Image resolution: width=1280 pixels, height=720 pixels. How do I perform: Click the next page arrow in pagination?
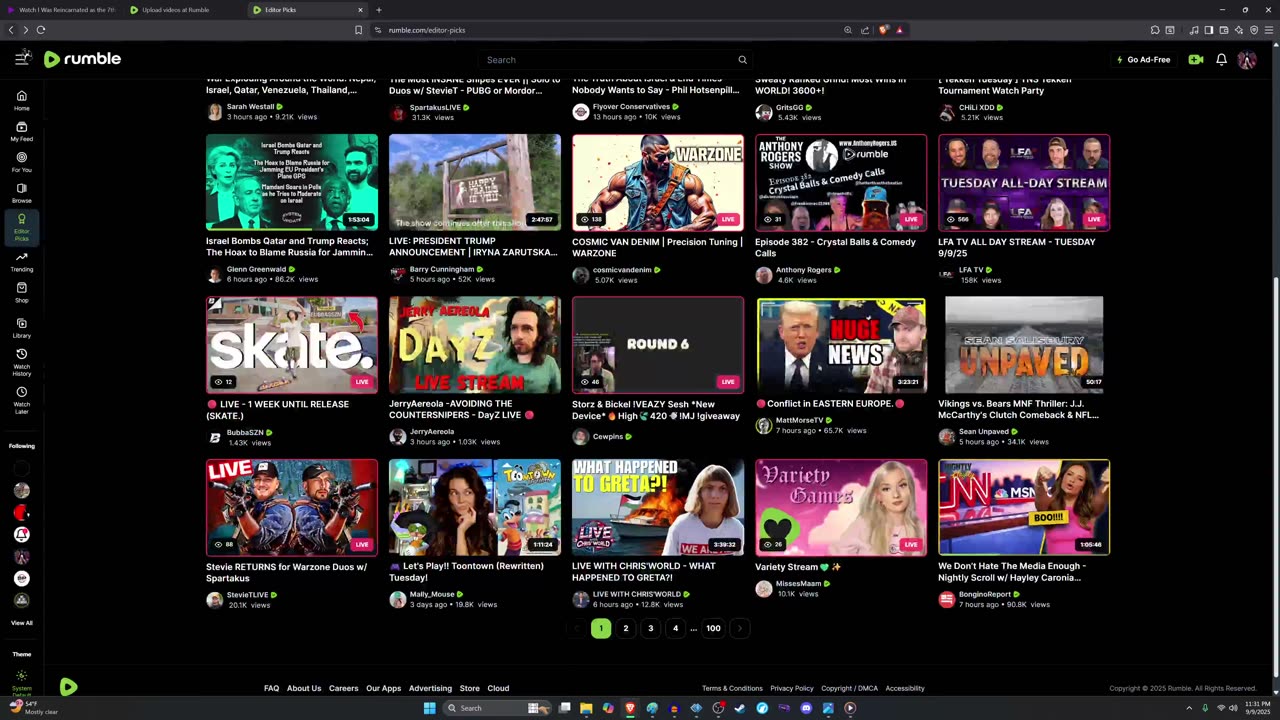click(x=739, y=628)
